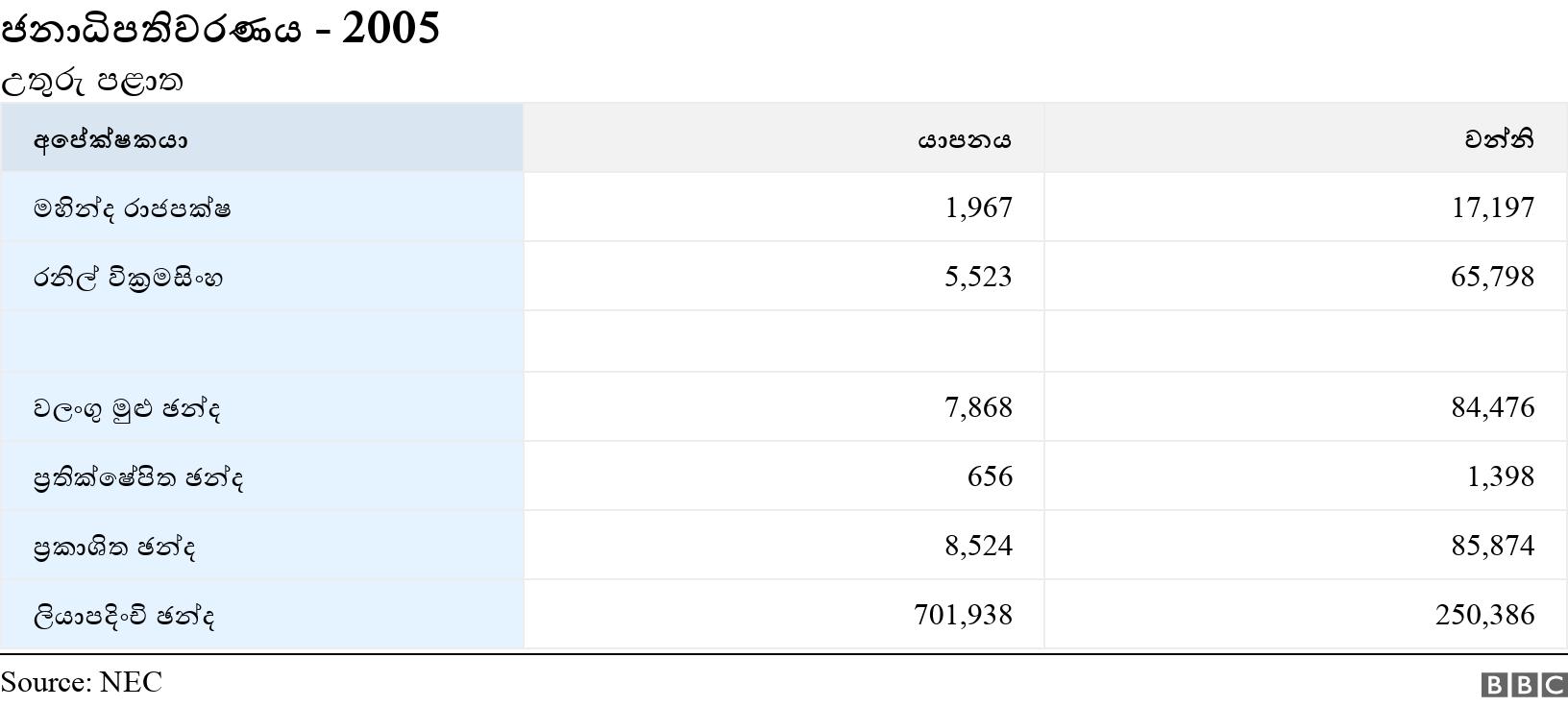Viewport: 1568px width, 707px height.
Task: Click the subtitle උතුරු පළාත
Action: click(92, 82)
